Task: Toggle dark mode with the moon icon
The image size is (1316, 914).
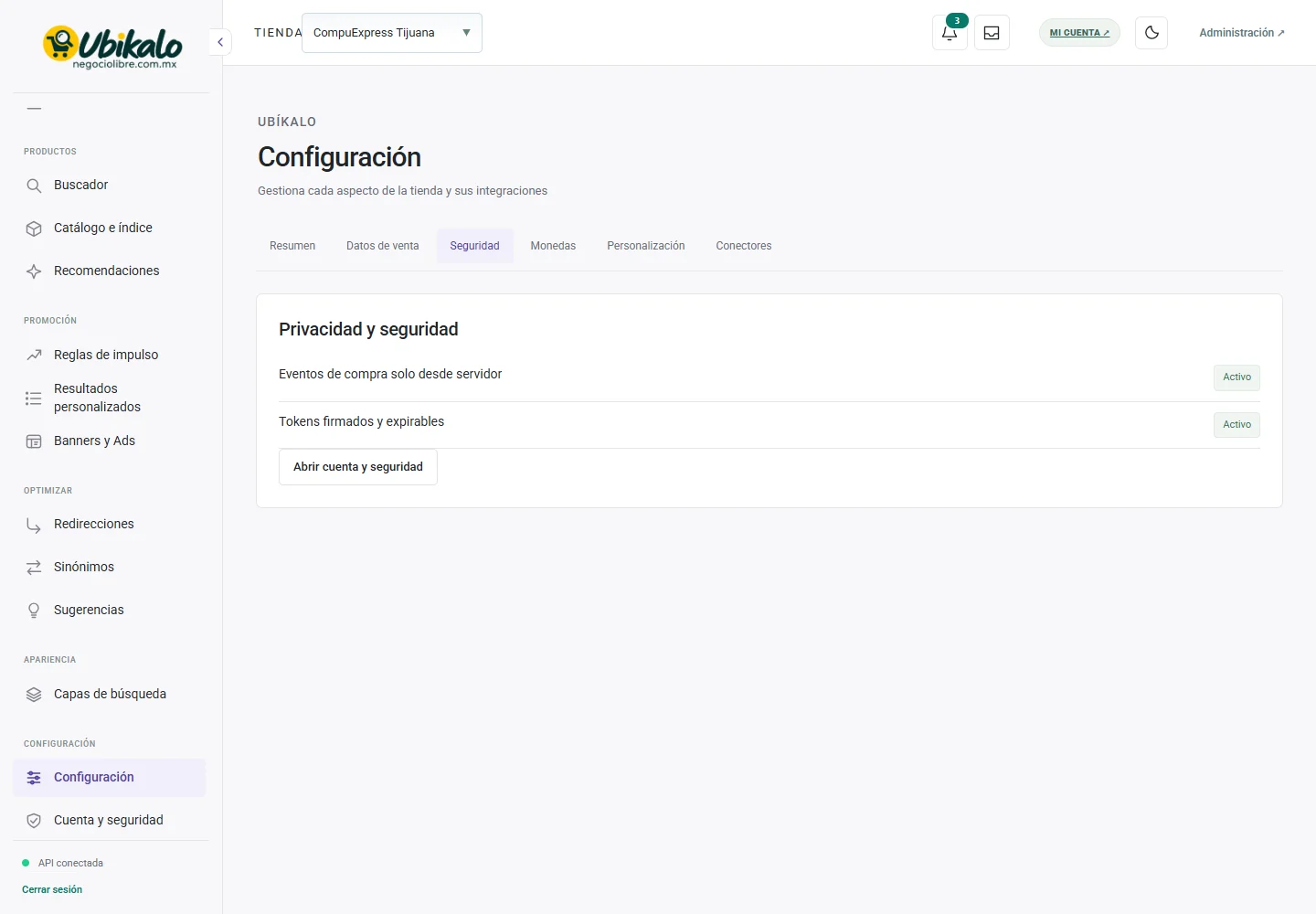Action: [1151, 33]
